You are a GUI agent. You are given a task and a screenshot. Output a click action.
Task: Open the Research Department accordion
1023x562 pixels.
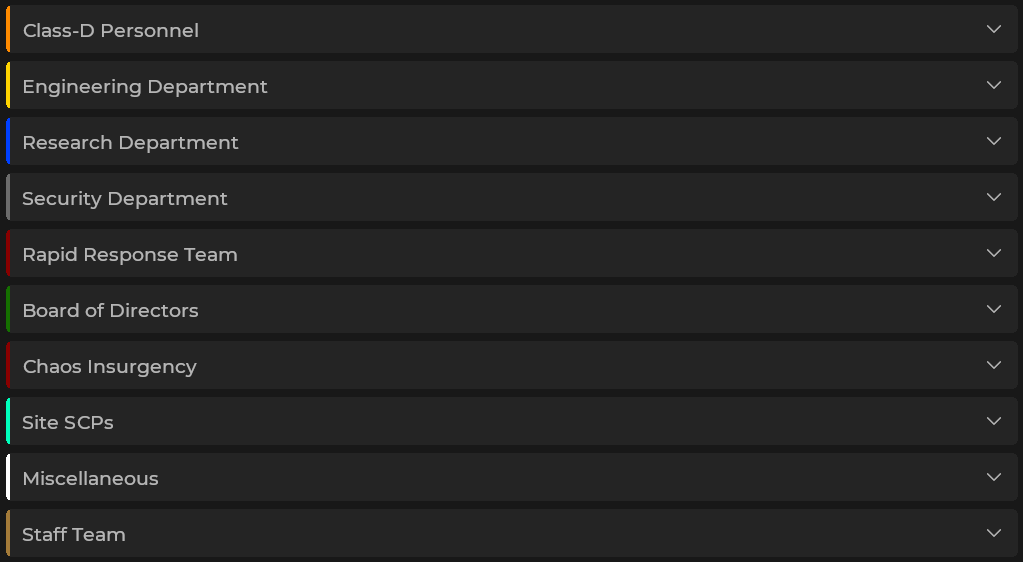point(131,142)
